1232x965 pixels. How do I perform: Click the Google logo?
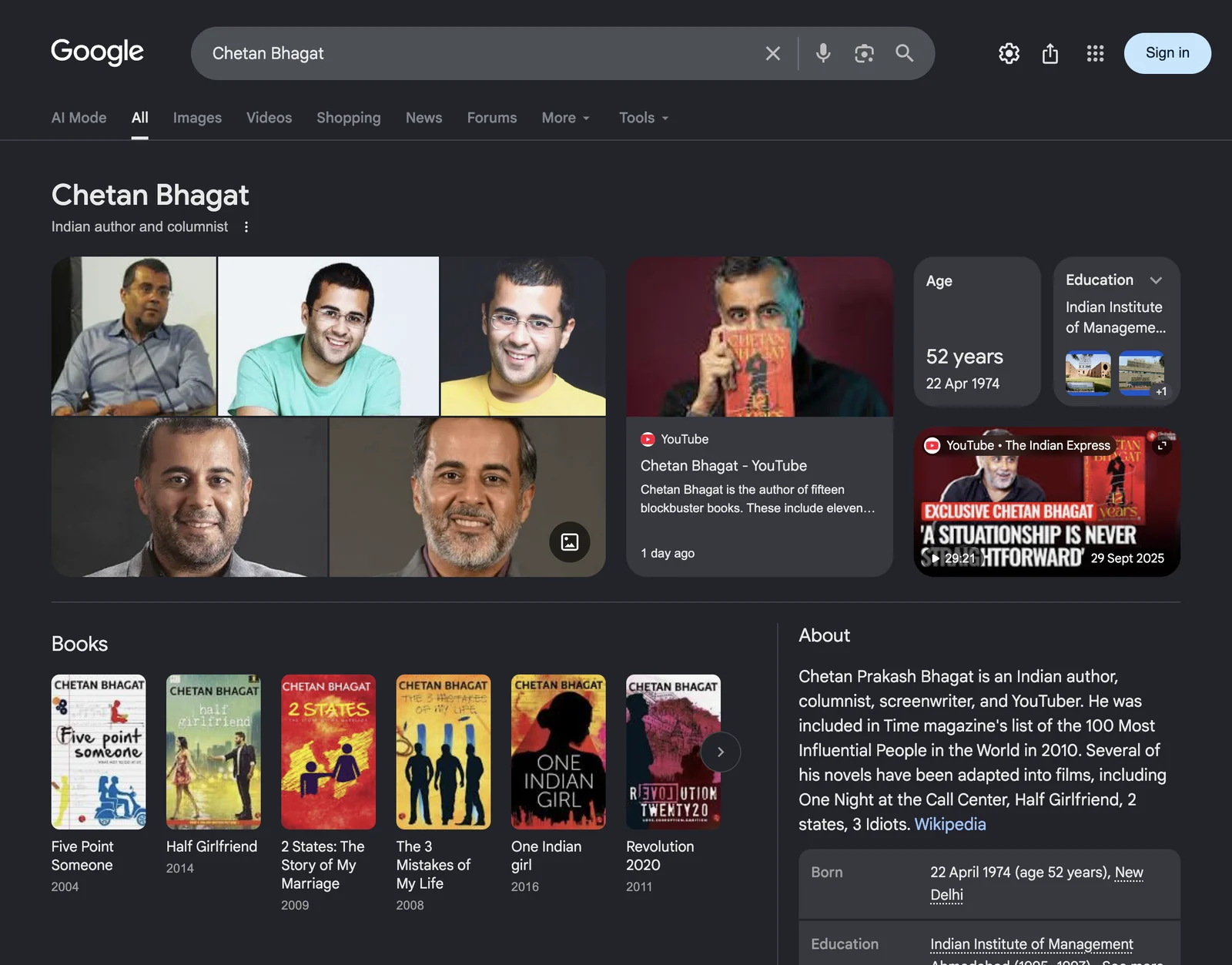click(98, 52)
